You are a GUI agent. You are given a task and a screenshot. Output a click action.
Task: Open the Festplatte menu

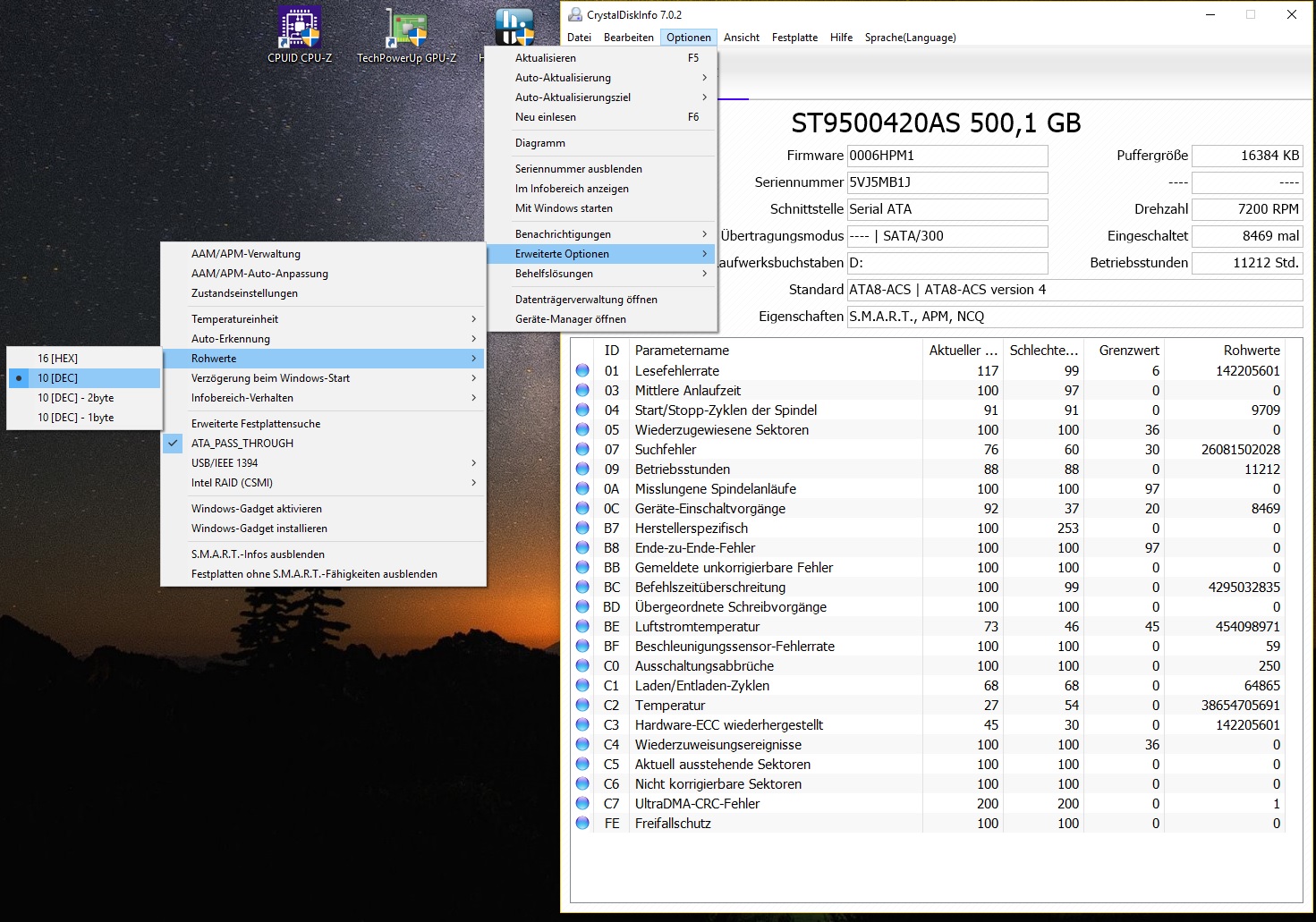(794, 38)
